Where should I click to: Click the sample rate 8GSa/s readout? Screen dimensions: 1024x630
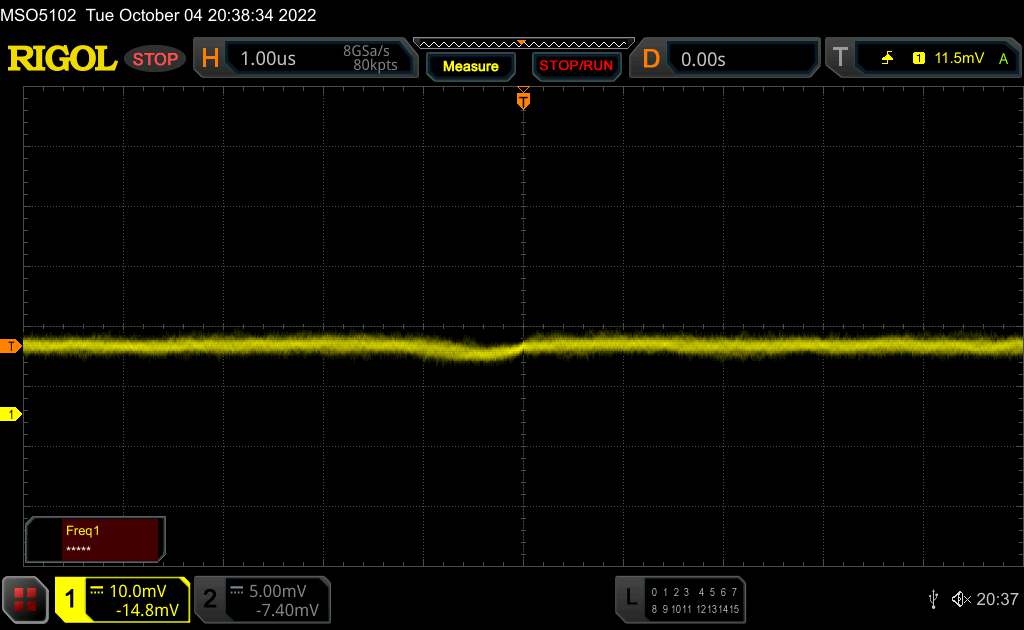(366, 51)
